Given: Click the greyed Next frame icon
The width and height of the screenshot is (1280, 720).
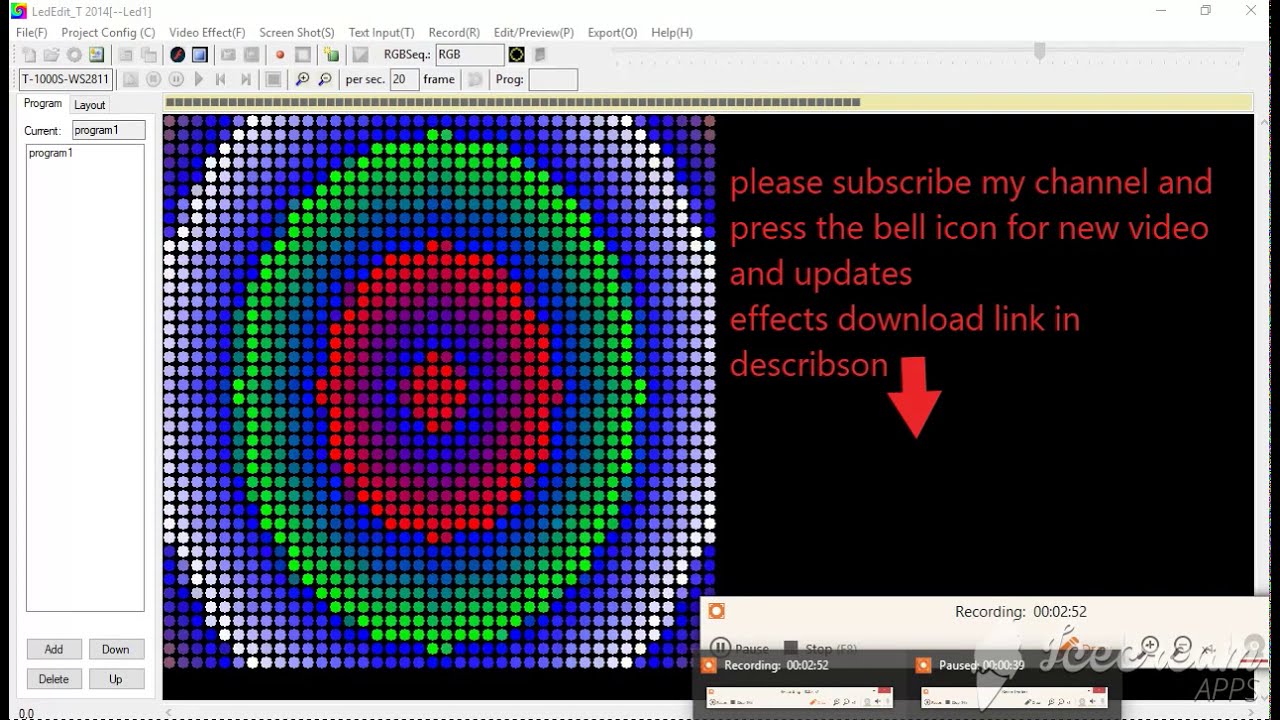Looking at the screenshot, I should 245,79.
